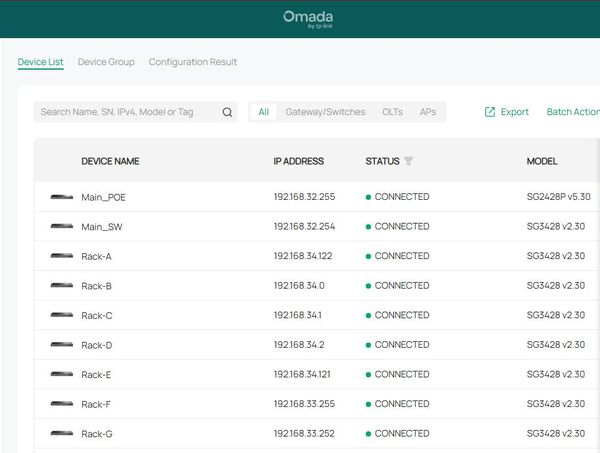The width and height of the screenshot is (600, 453).
Task: Click the Rack-G switch device icon
Action: 61,434
